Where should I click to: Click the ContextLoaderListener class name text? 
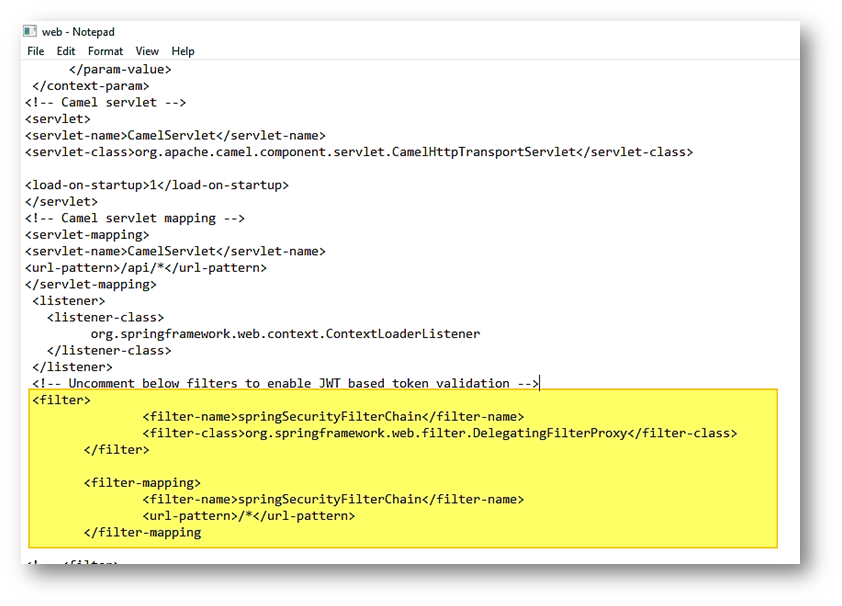[285, 334]
